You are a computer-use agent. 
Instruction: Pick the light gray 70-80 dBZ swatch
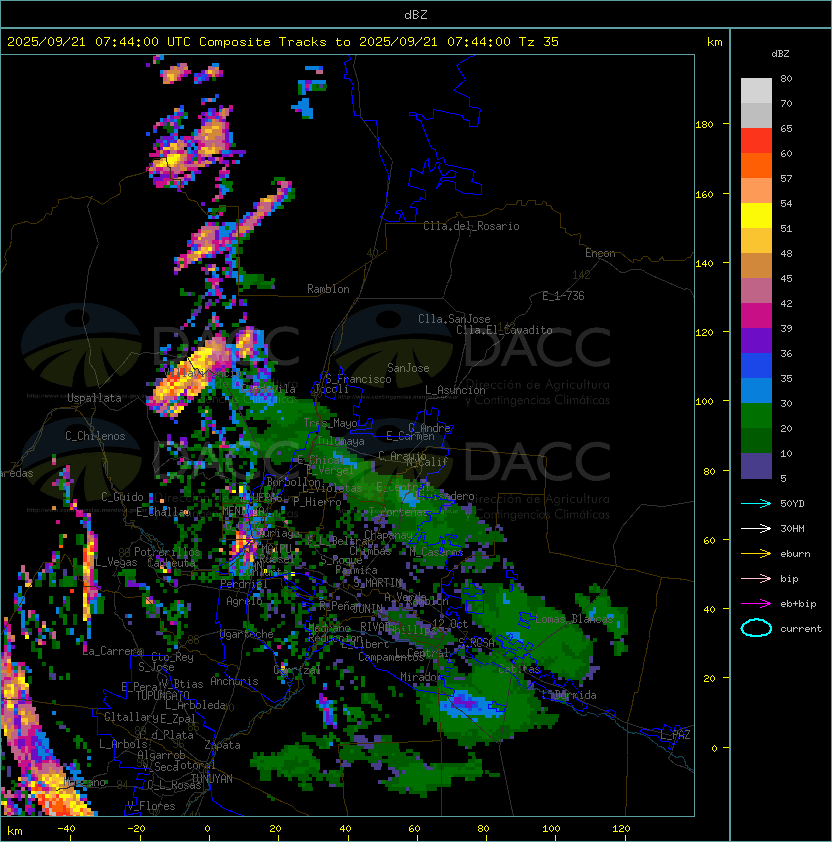756,91
